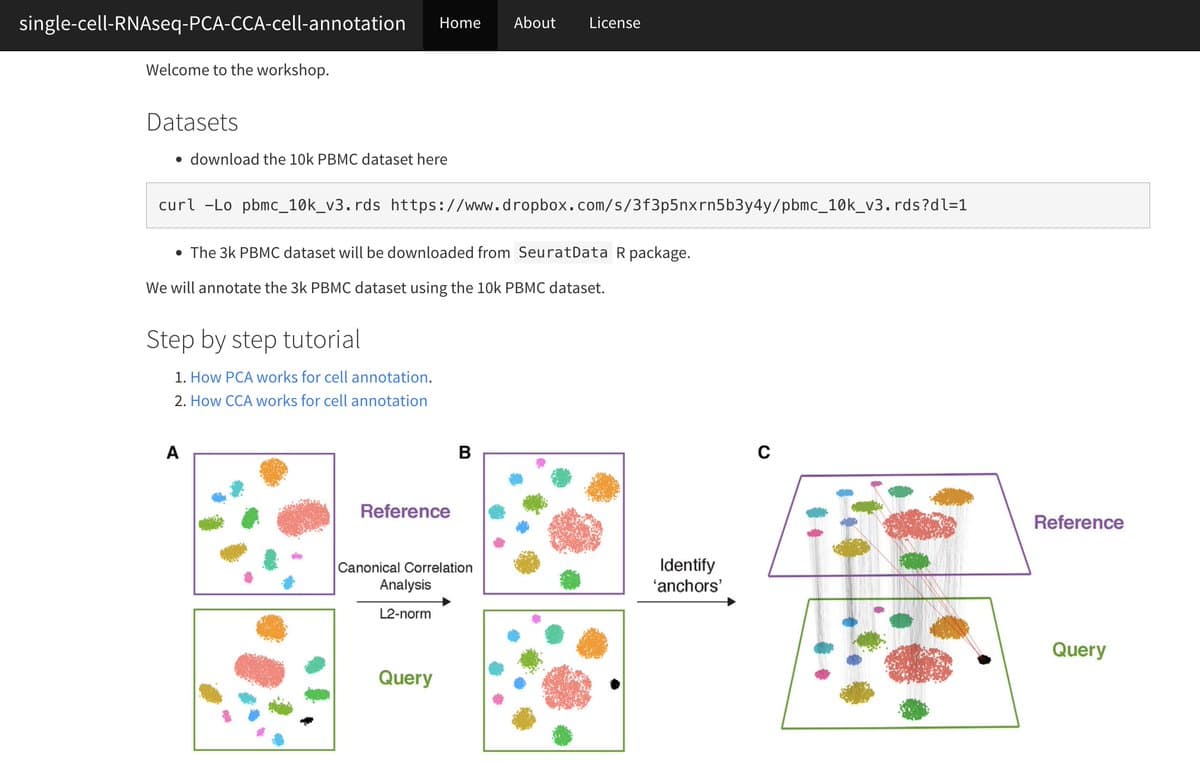
Task: Open the 'How CCA works for cell annotation' link
Action: click(308, 400)
